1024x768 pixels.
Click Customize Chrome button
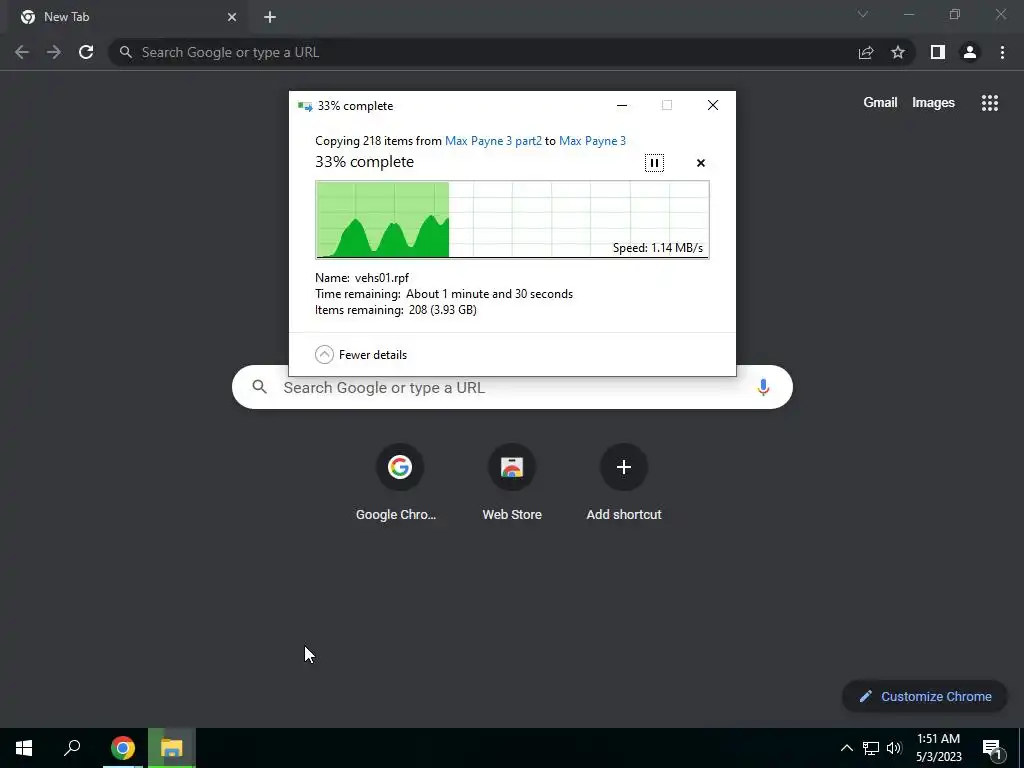point(925,696)
